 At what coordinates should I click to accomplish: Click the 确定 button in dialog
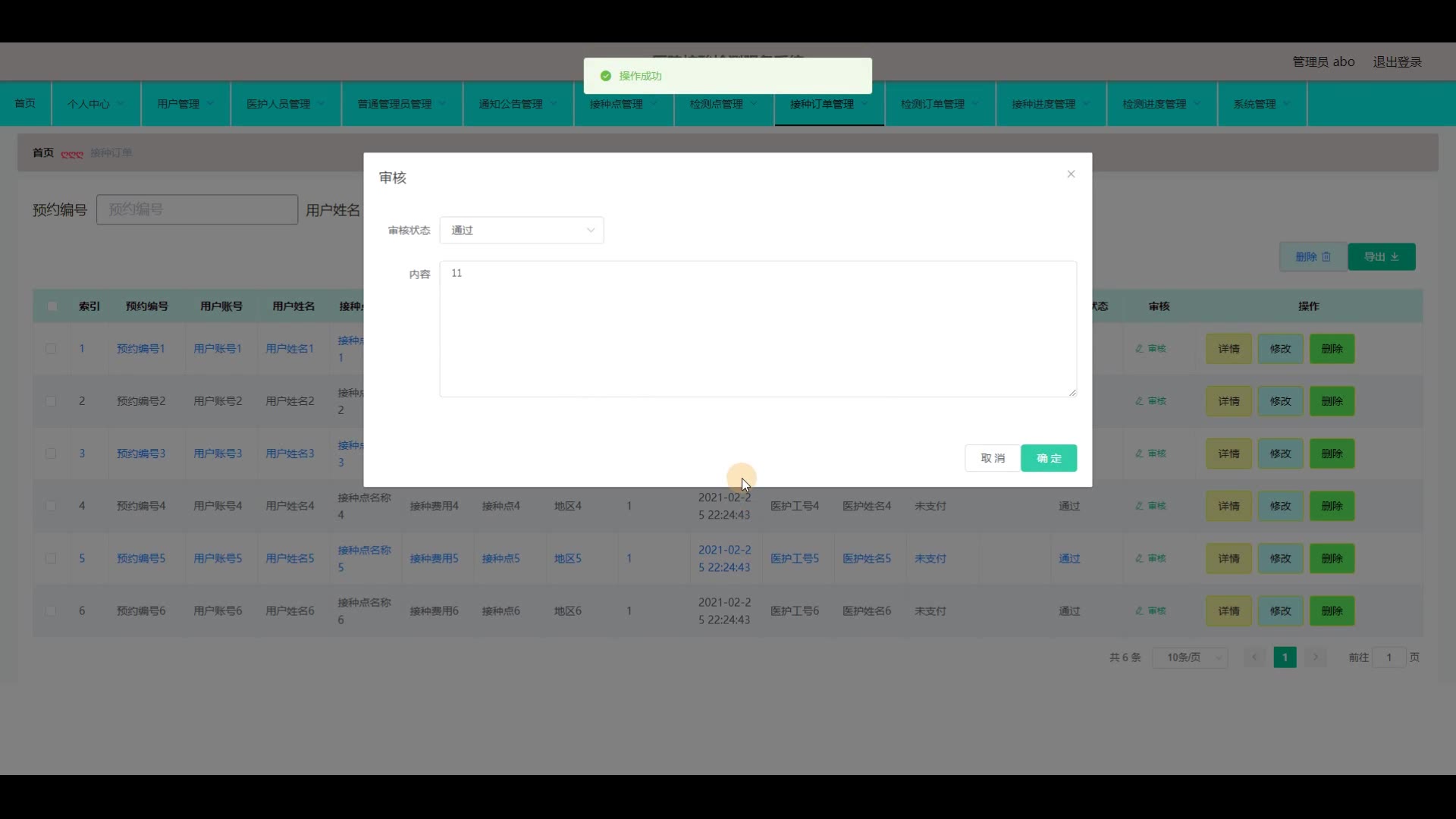1048,458
